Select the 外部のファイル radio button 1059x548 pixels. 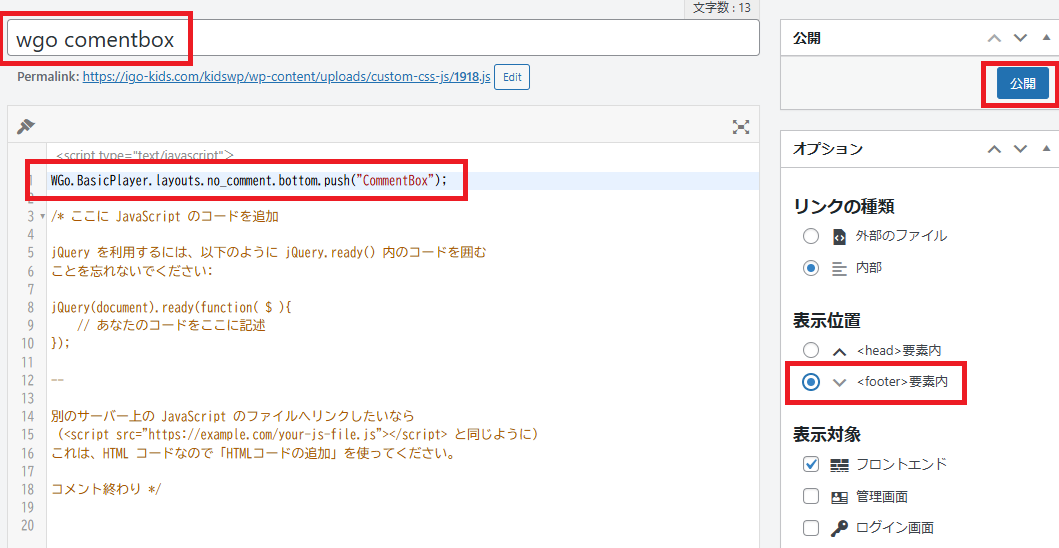[x=810, y=236]
